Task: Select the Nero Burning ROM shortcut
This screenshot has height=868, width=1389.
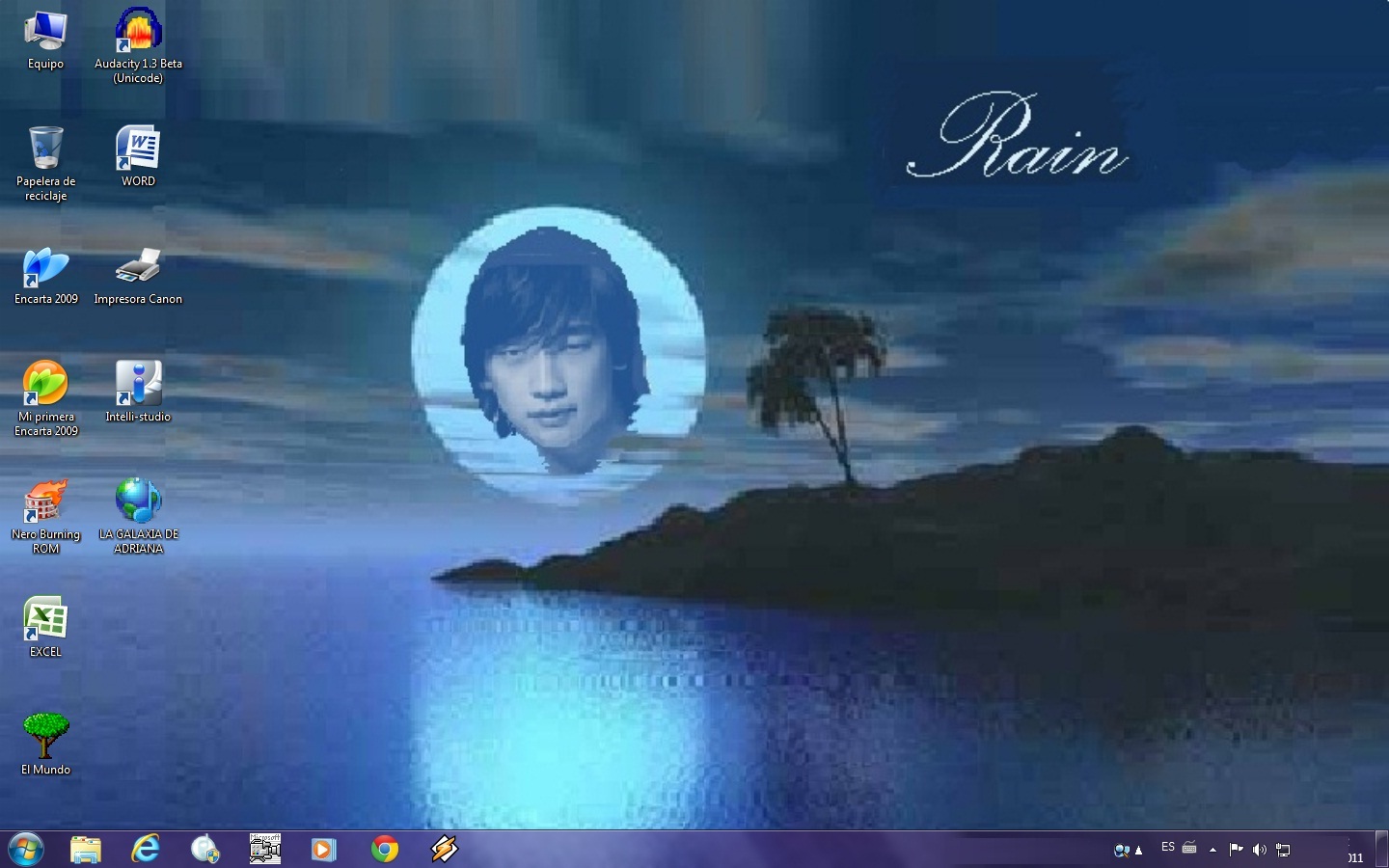Action: [45, 502]
